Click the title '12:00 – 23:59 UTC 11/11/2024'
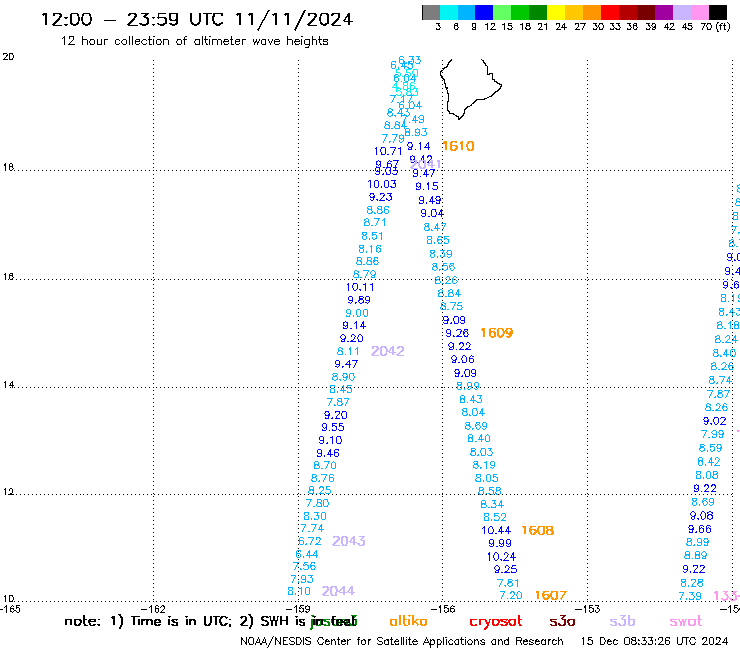The height and width of the screenshot is (650, 740). point(197,20)
